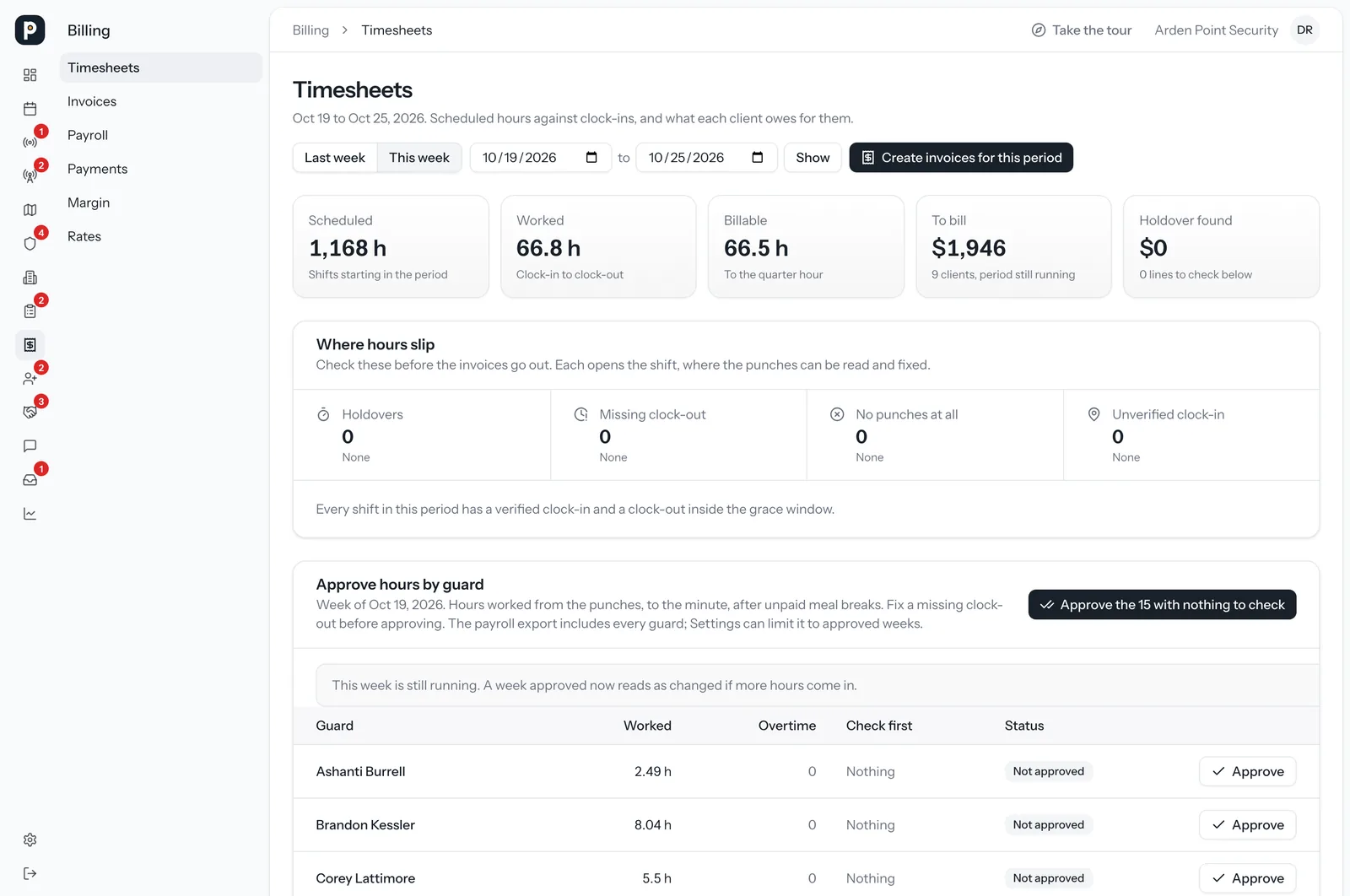Screen dimensions: 1350x896
Task: Open Margin in the Billing menu
Action: coord(161,202)
